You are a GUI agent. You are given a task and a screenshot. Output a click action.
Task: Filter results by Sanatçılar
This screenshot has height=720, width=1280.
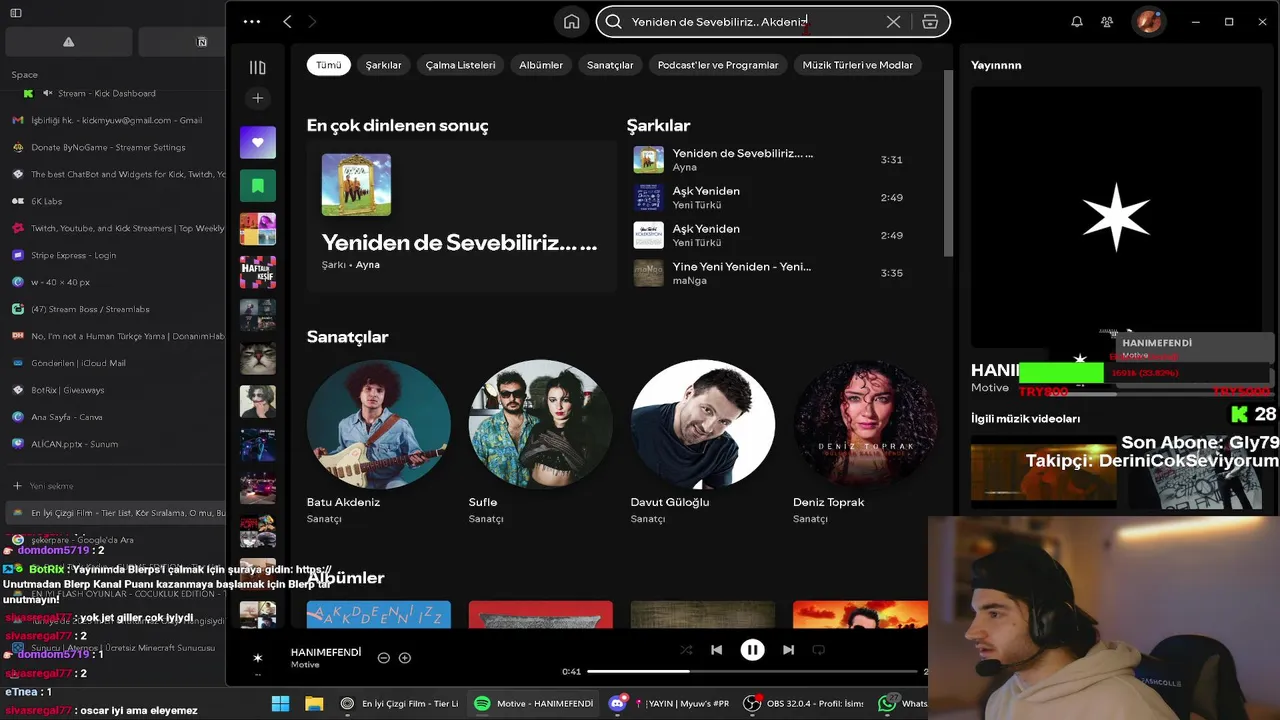610,65
